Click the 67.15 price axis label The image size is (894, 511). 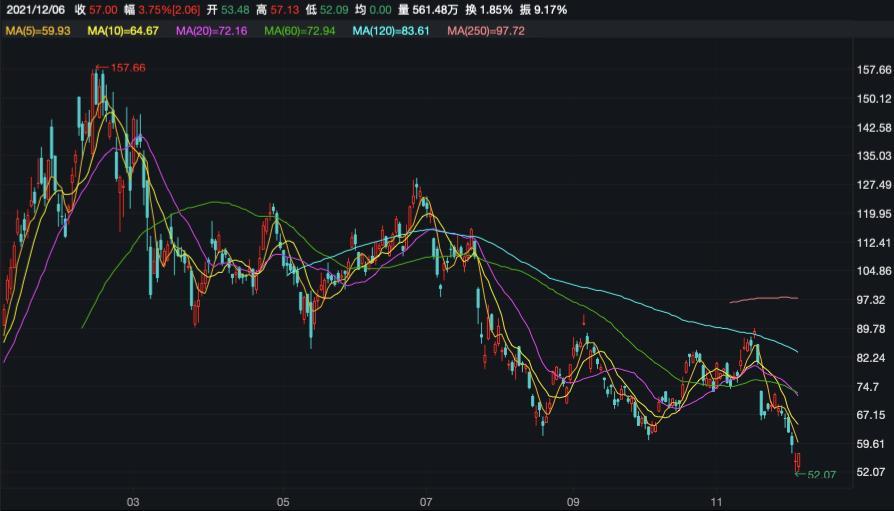pos(871,415)
